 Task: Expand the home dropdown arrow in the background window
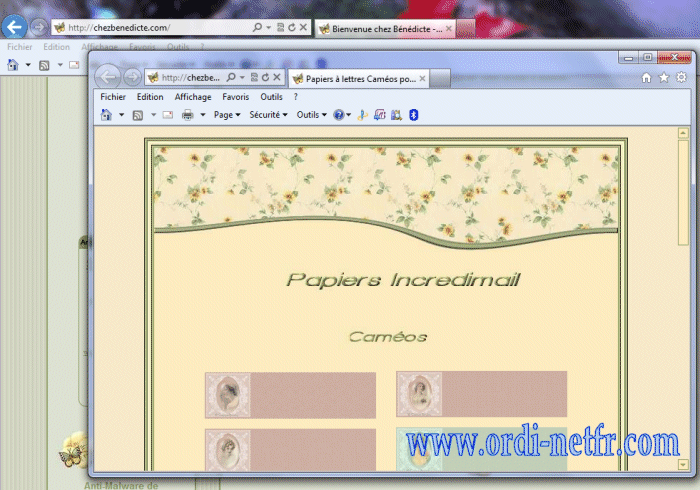(x=28, y=65)
